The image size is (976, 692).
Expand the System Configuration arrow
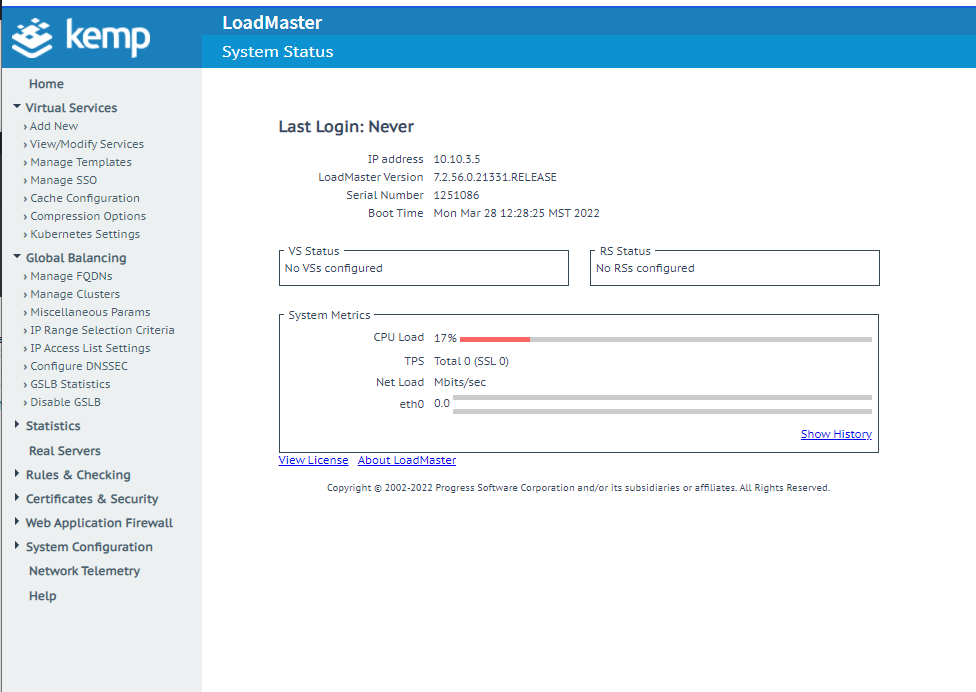(x=17, y=546)
